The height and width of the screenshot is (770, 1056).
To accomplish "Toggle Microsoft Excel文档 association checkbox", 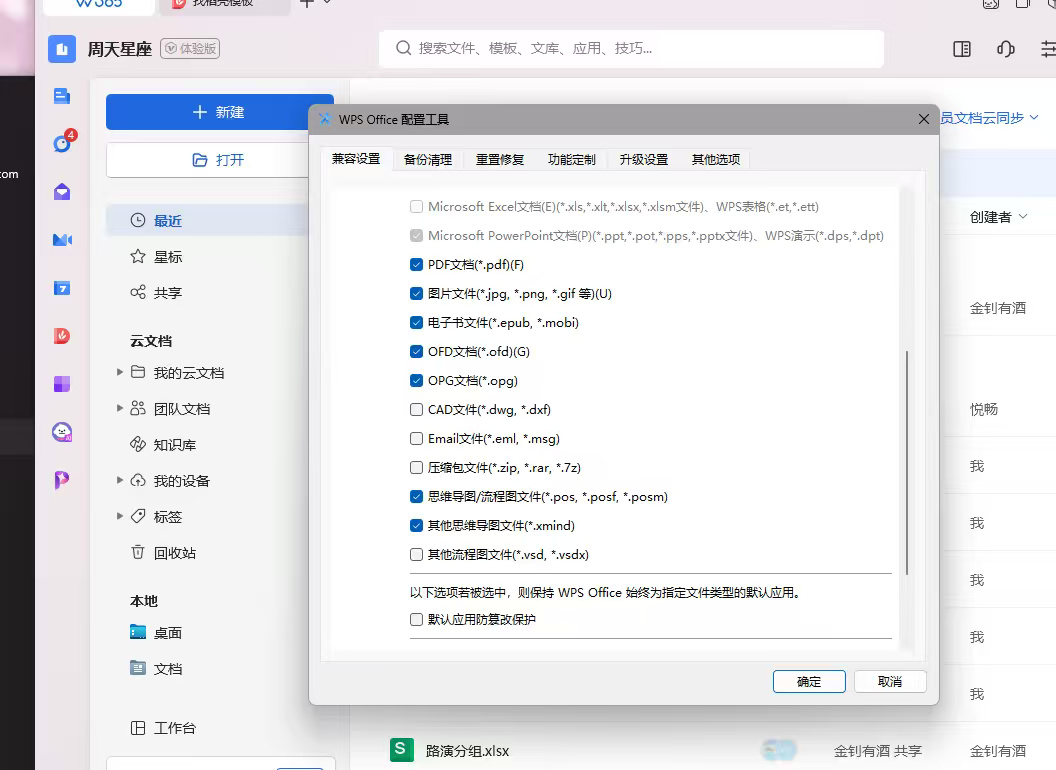I will pyautogui.click(x=416, y=207).
